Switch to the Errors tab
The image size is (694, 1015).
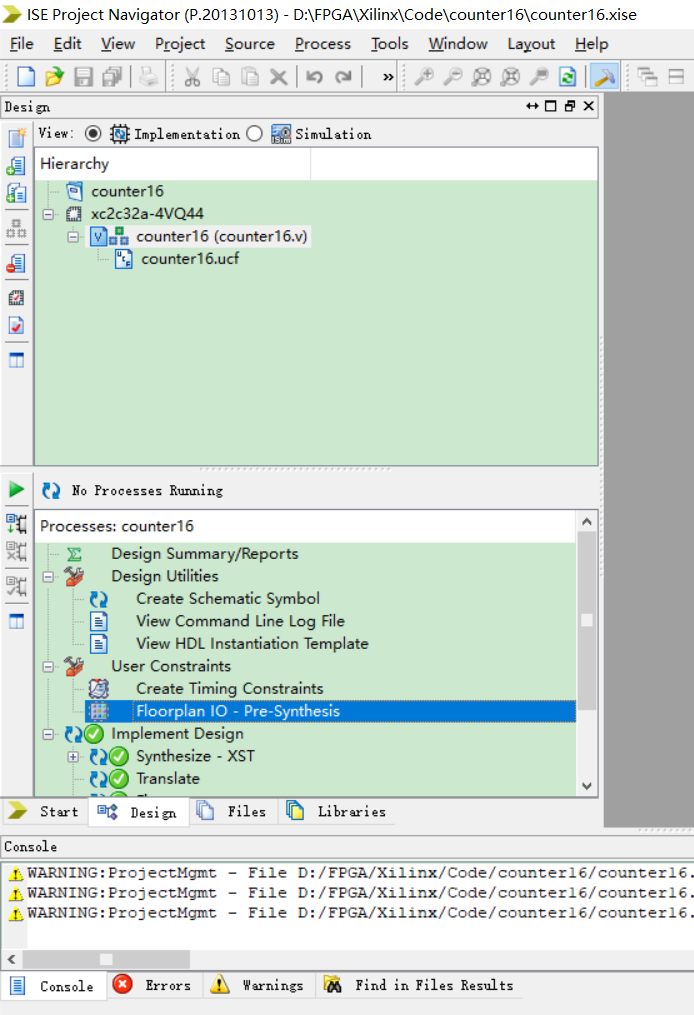(155, 985)
